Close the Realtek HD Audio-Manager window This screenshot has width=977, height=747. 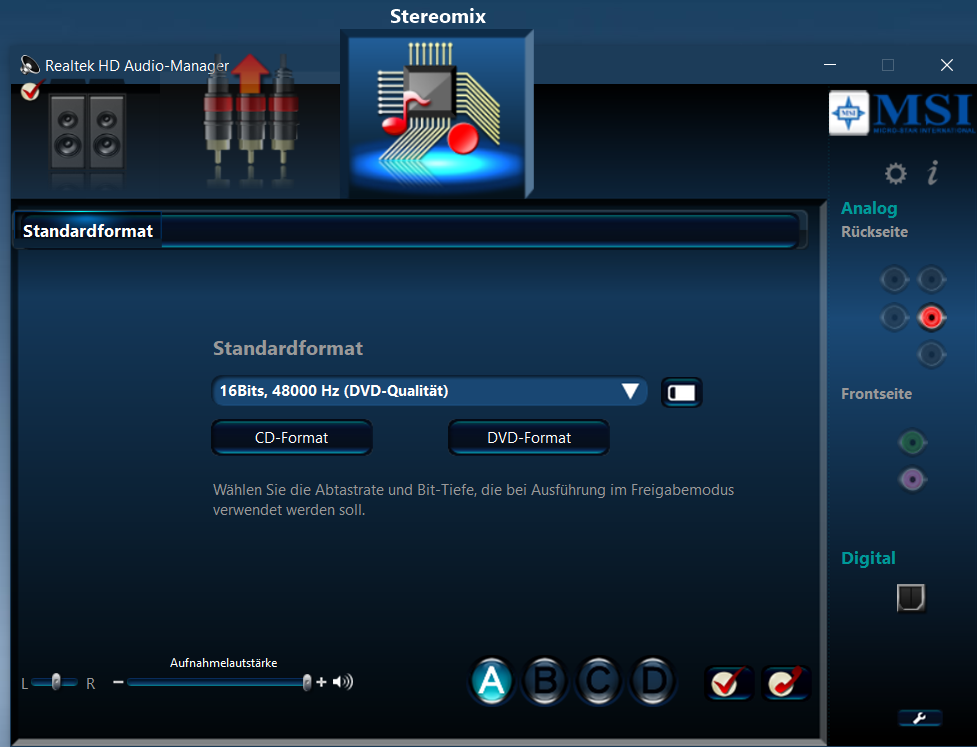coord(946,65)
